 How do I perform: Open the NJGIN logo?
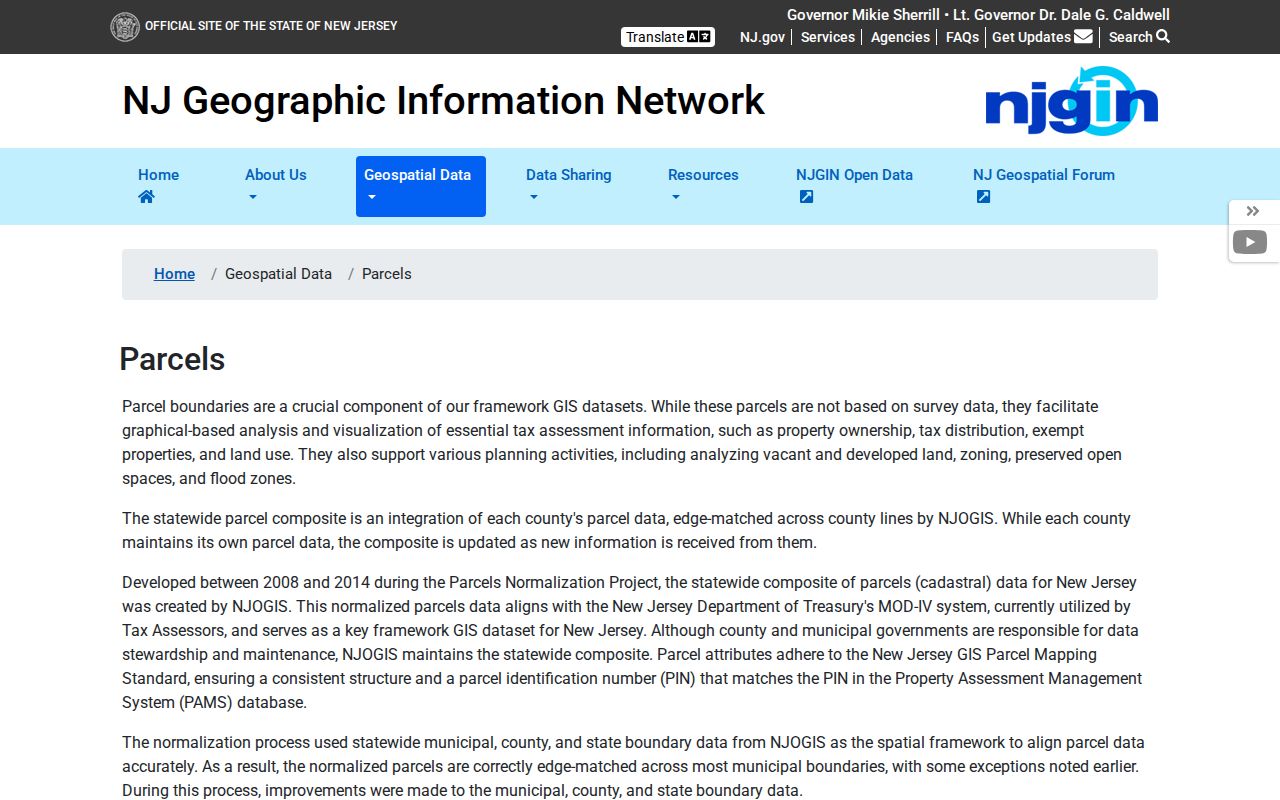tap(1071, 101)
